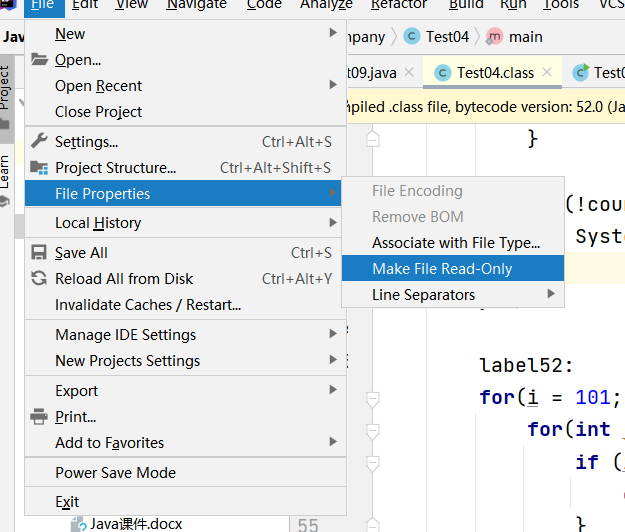Viewport: 625px width, 532px height.
Task: Click the Project Structure folder icon
Action: (x=39, y=168)
